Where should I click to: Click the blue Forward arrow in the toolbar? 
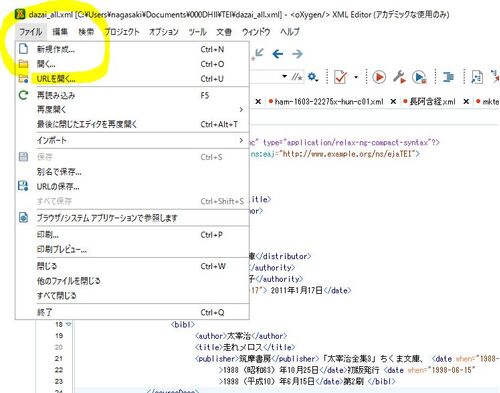[297, 54]
